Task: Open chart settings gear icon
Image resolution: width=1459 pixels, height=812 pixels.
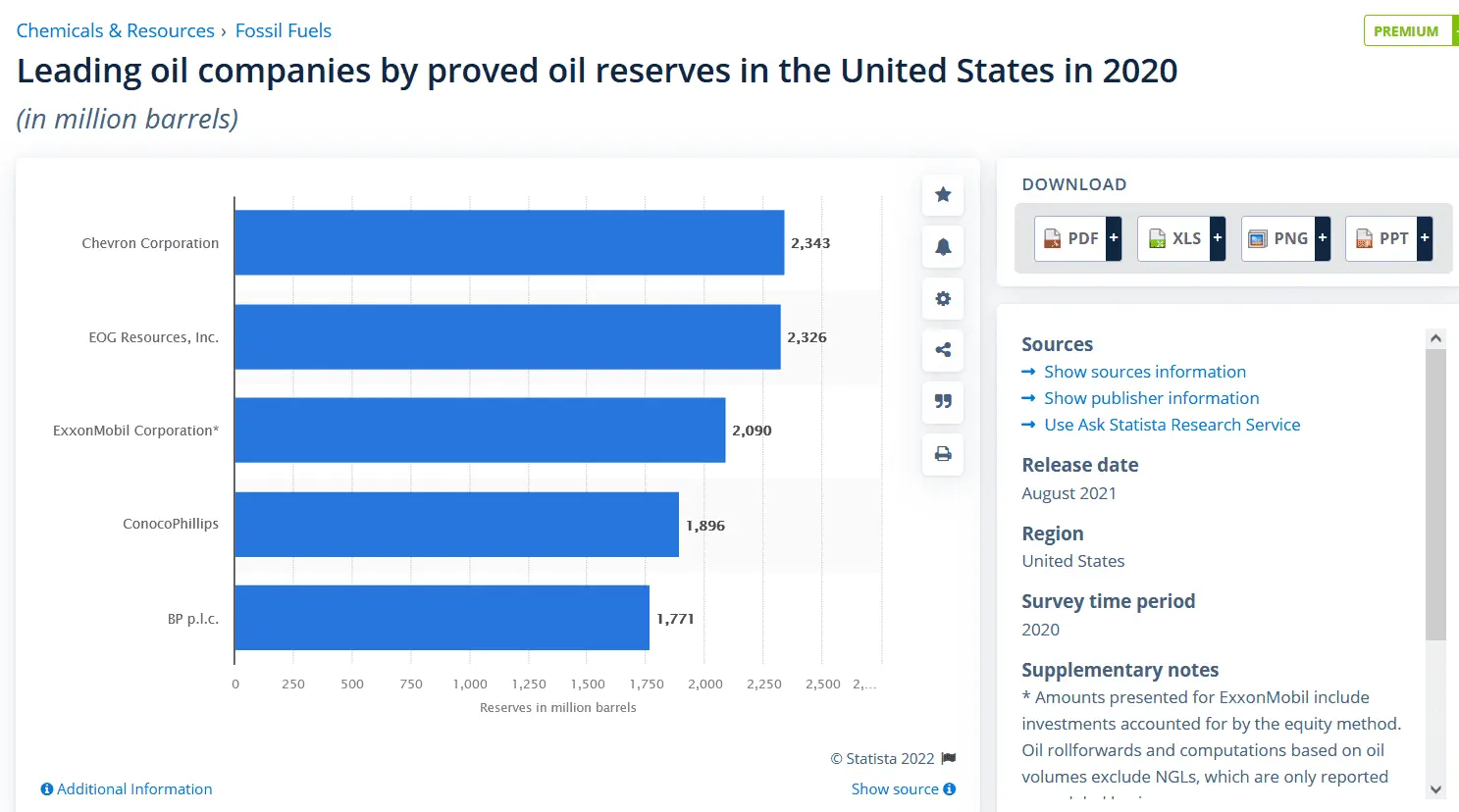Action: [x=943, y=299]
